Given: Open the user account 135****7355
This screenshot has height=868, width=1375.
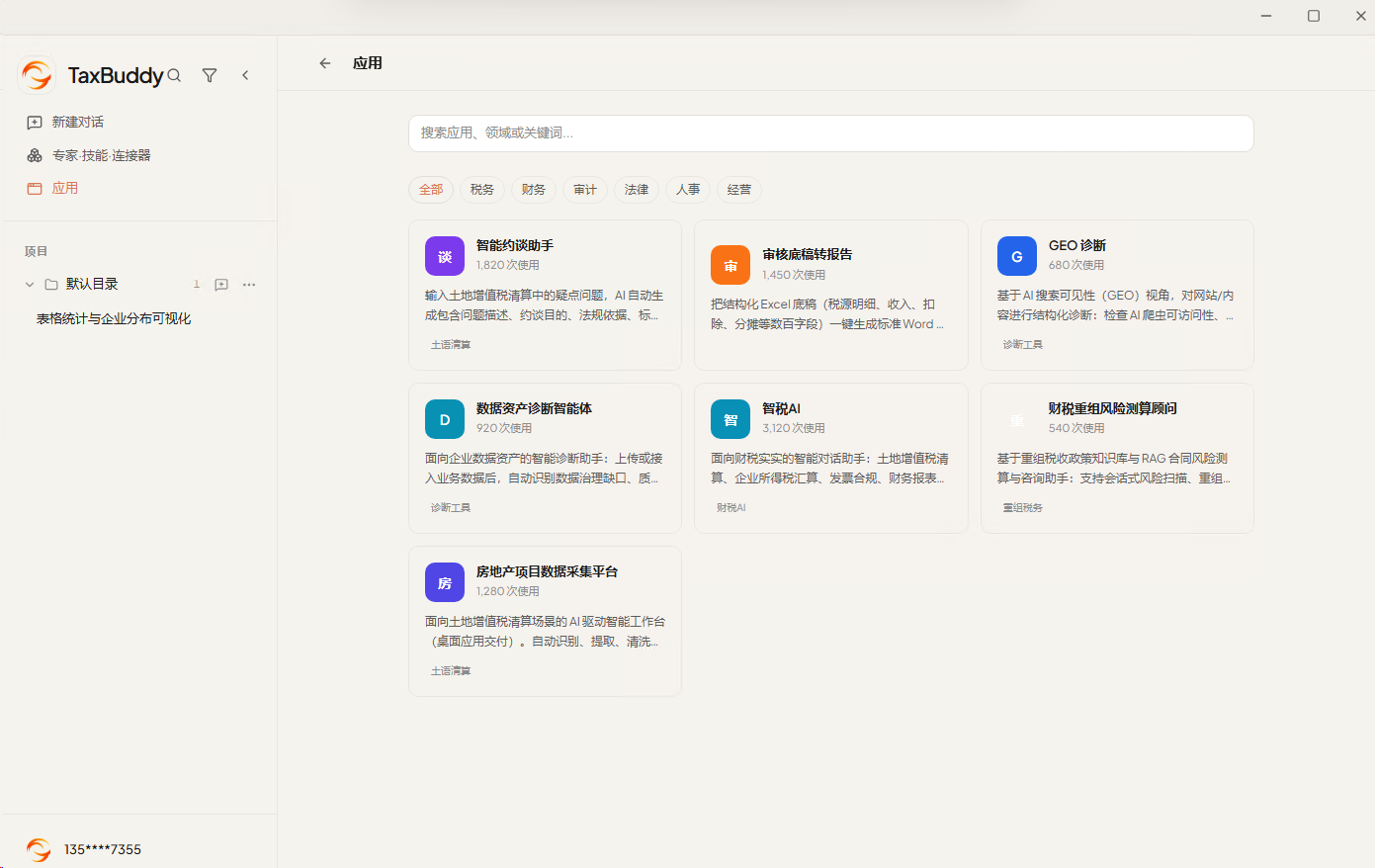Looking at the screenshot, I should [103, 849].
